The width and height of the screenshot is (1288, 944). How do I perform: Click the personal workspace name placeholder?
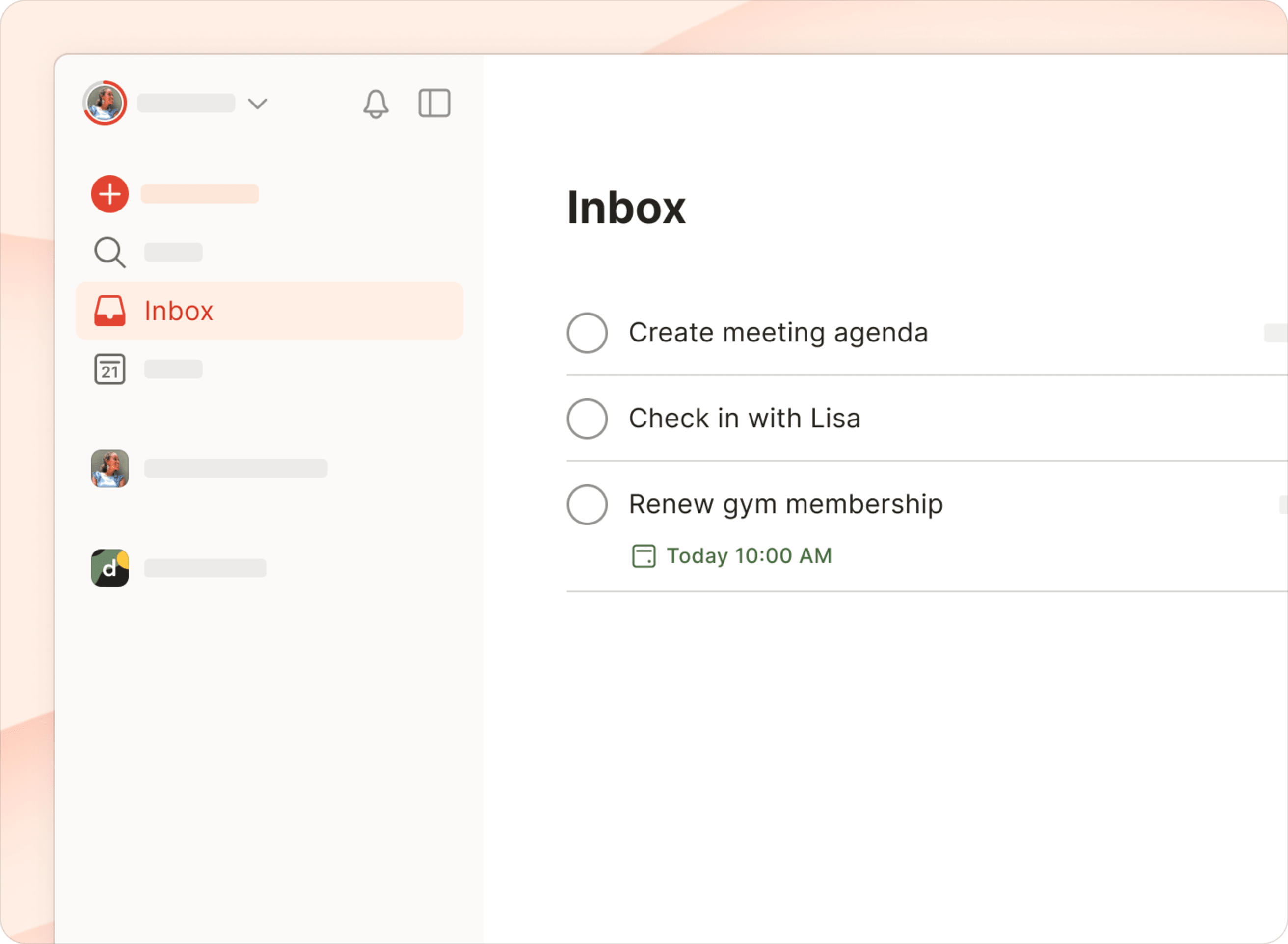[x=236, y=469]
